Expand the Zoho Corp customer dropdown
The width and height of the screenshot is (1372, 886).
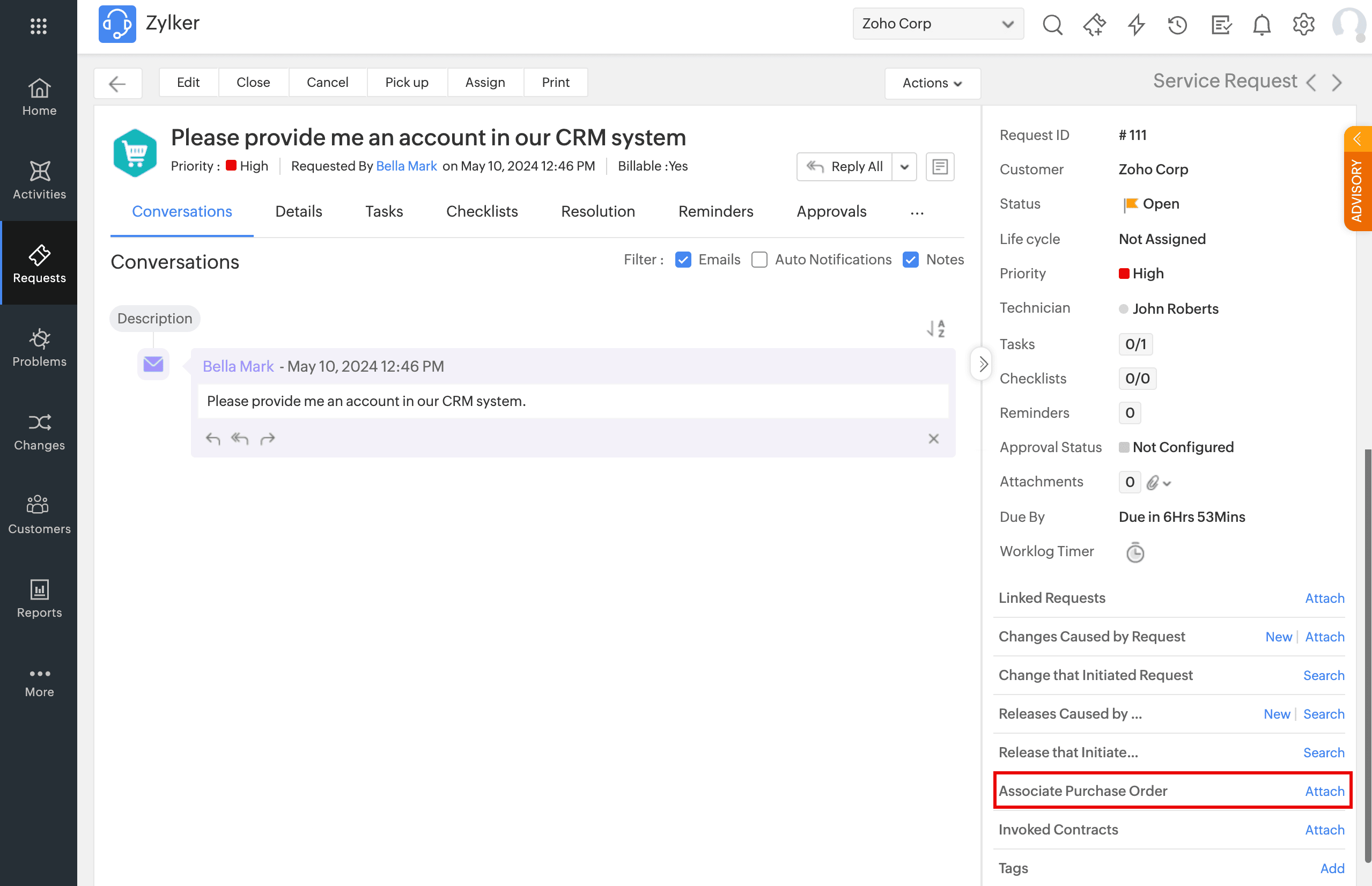[938, 24]
